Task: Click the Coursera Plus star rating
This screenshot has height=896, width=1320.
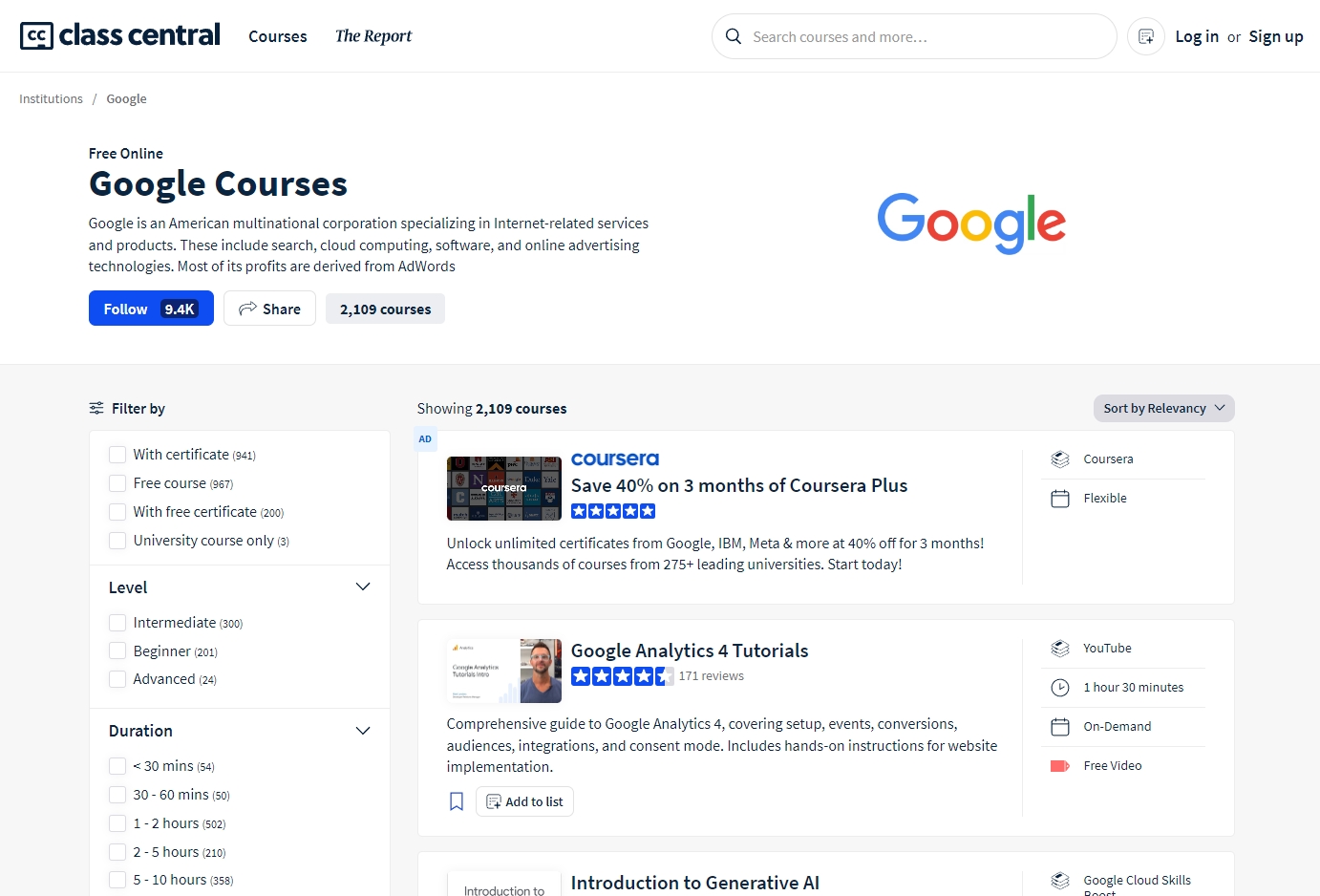Action: pyautogui.click(x=613, y=511)
